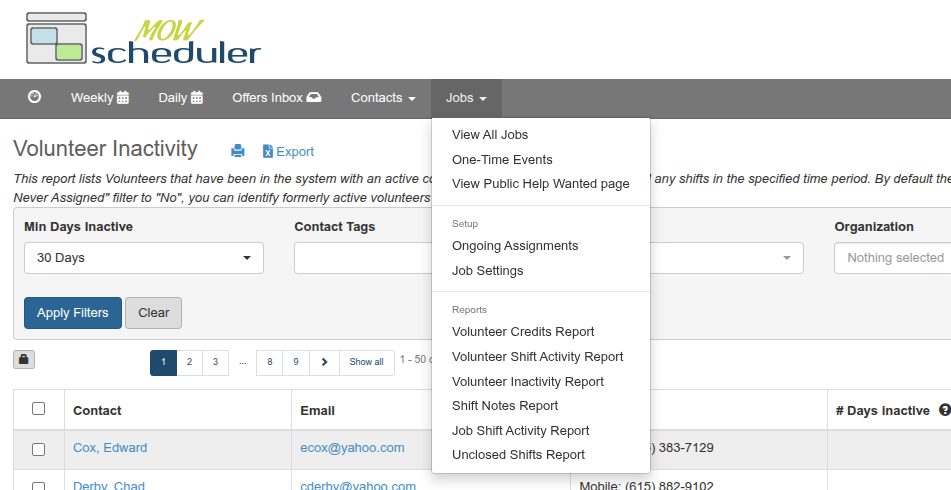
Task: Open View Public Help Wanted page
Action: 540,184
